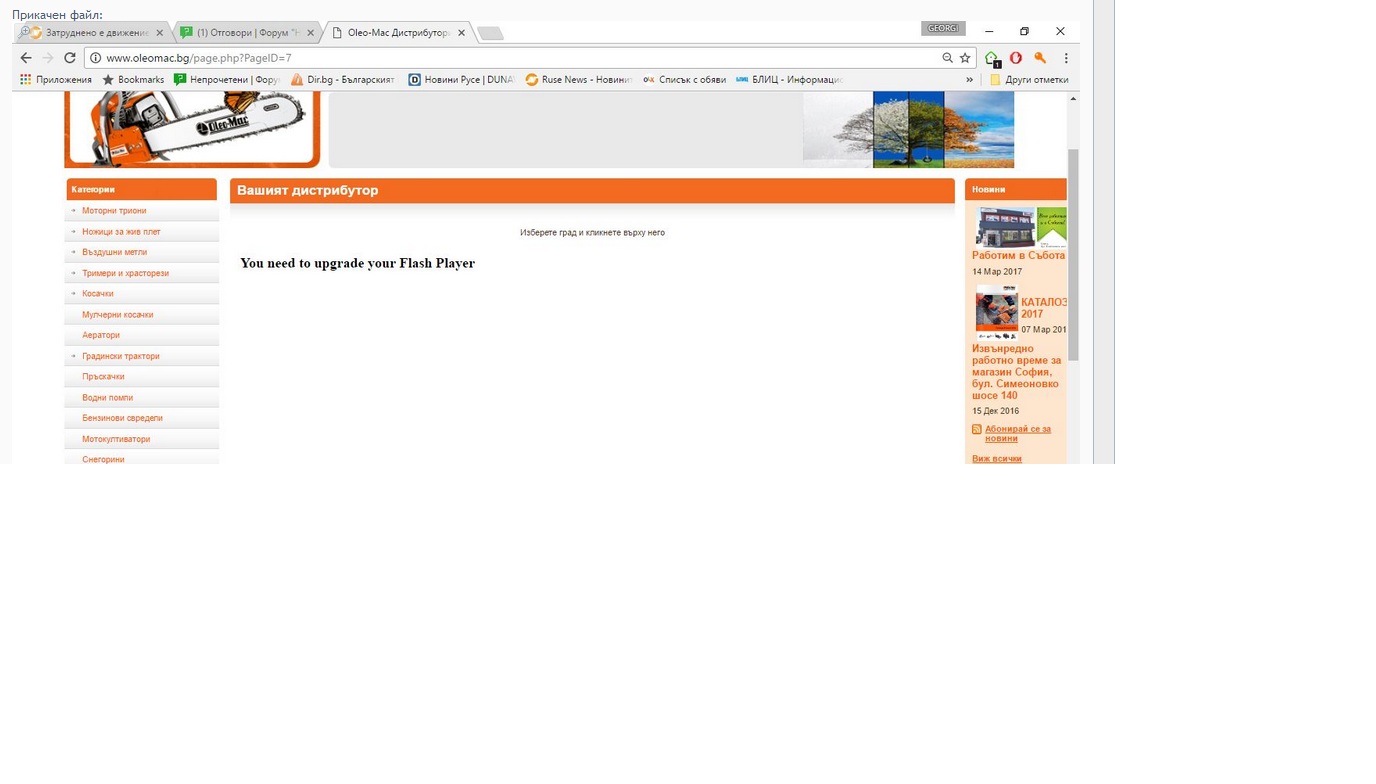Click the Oleo-Mac chainsaw logo banner

pyautogui.click(x=192, y=129)
